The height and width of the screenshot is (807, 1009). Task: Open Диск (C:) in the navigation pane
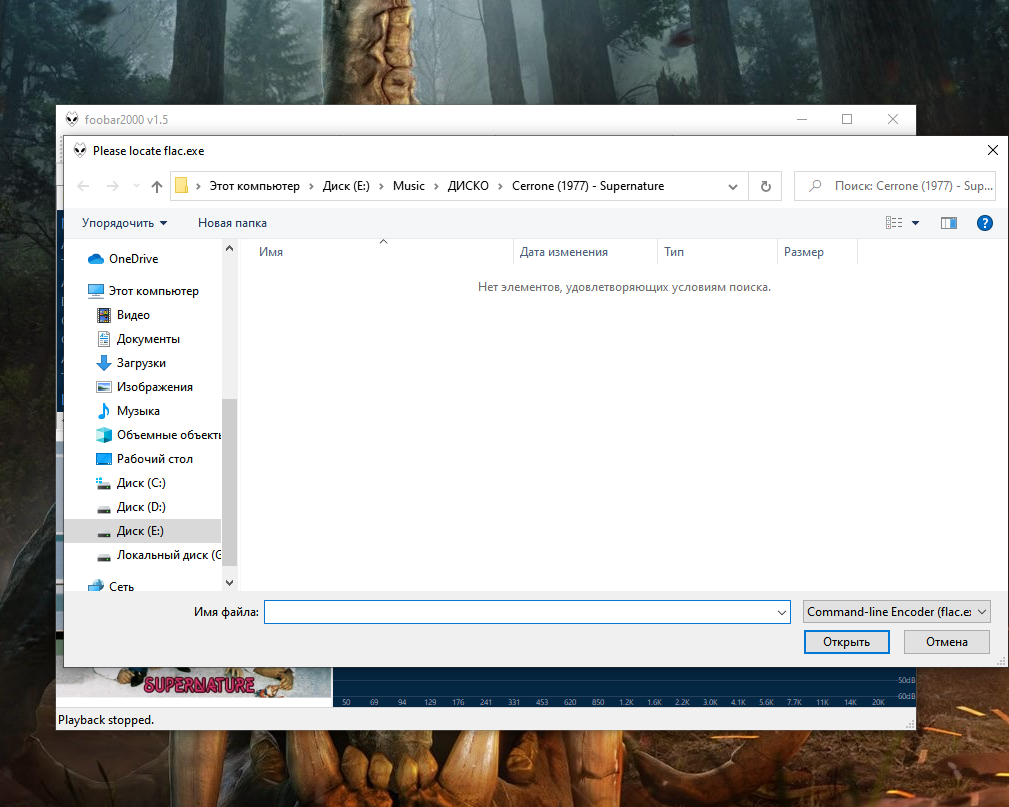tap(141, 483)
